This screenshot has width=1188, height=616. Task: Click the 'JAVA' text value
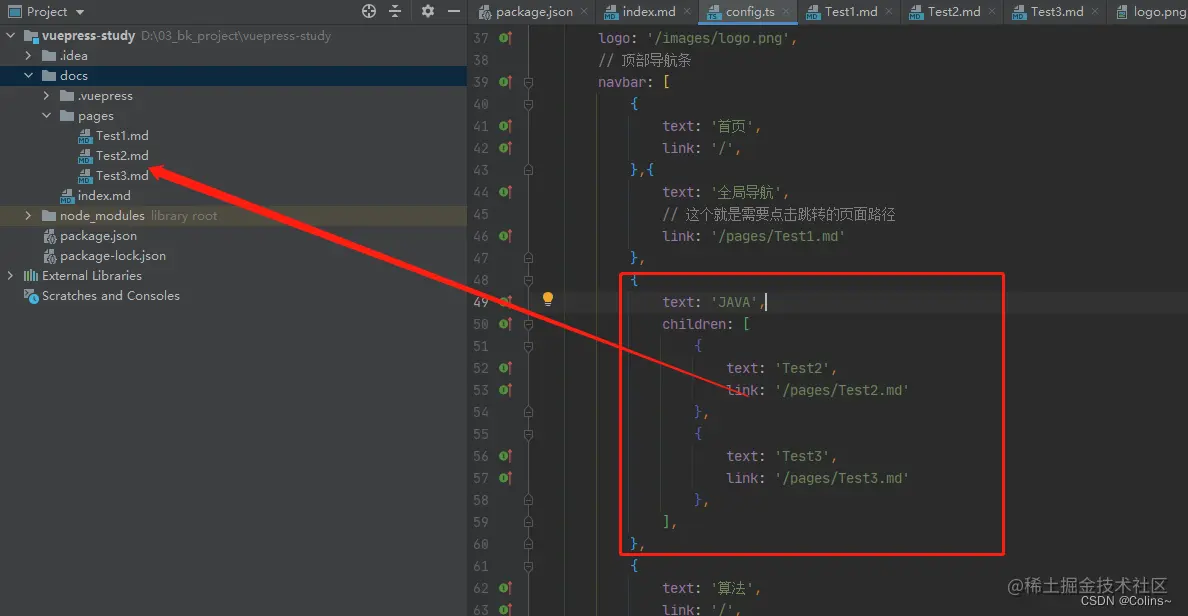pyautogui.click(x=734, y=302)
